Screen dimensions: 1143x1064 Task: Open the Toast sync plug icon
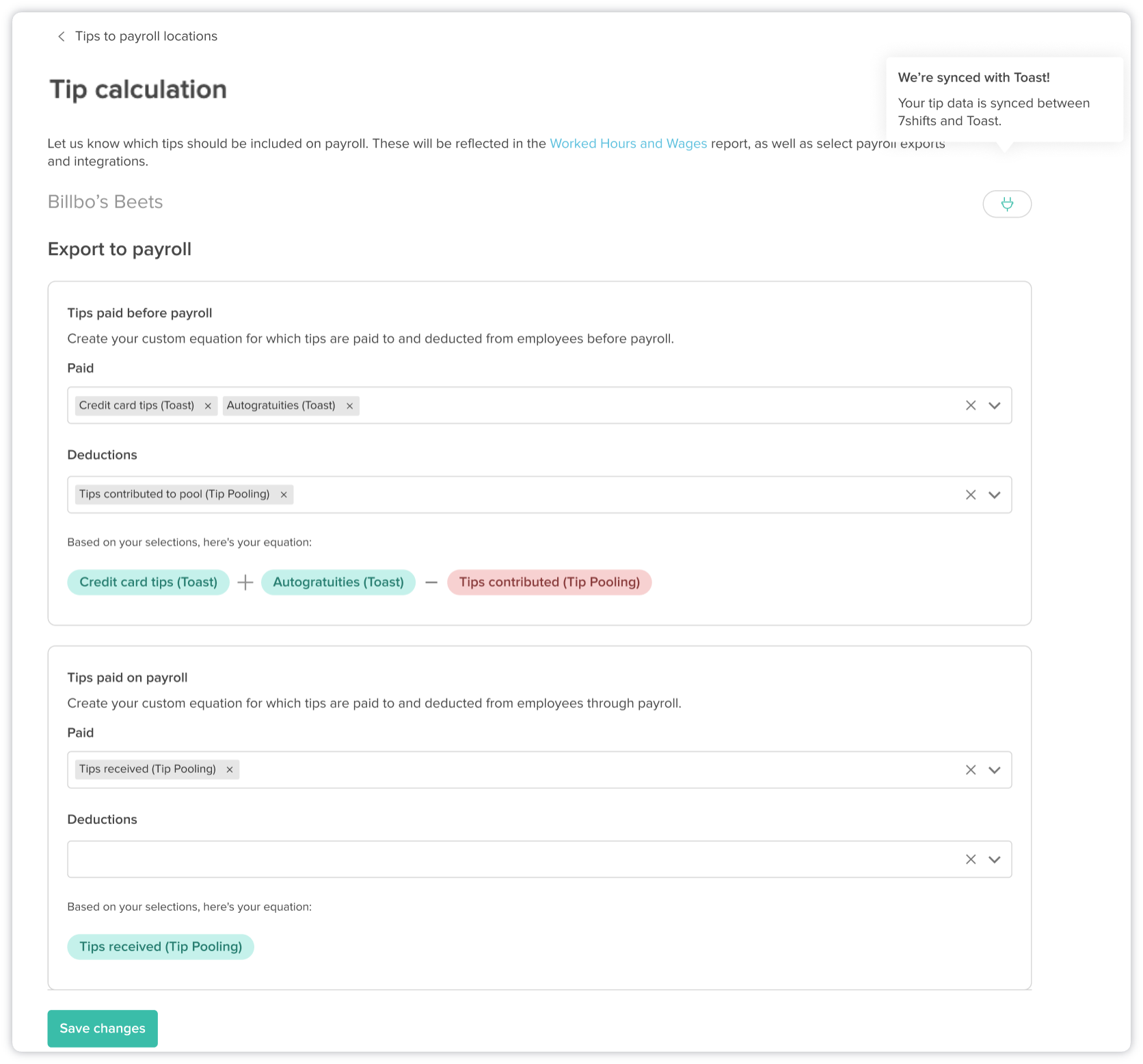pyautogui.click(x=1007, y=203)
